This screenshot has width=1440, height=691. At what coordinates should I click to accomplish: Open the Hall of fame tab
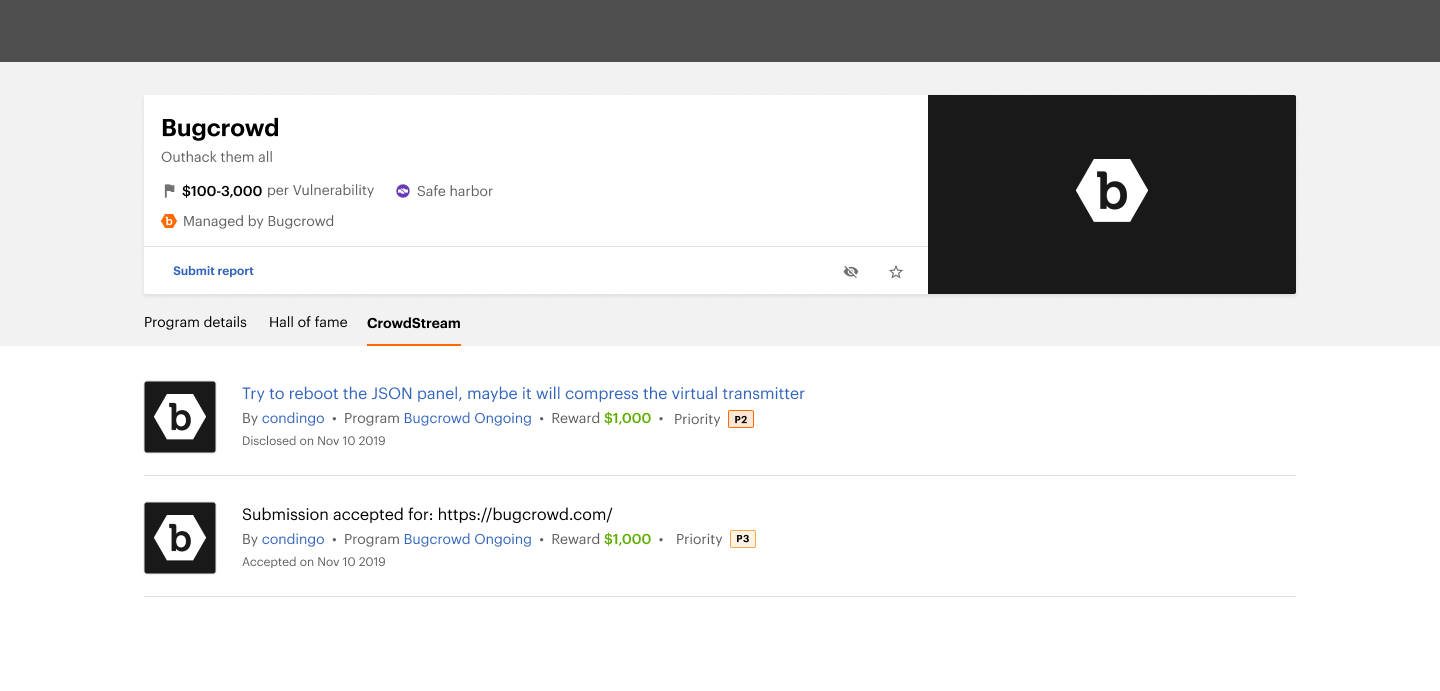point(308,322)
